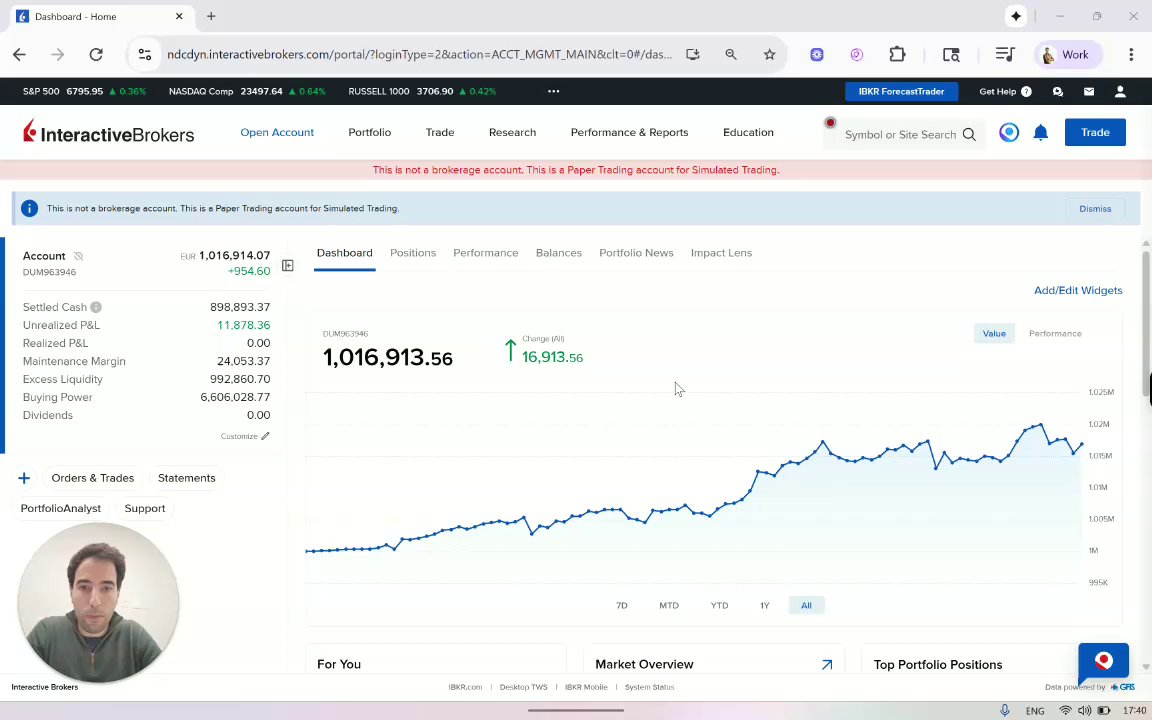Open Performance & Reports menu
The height and width of the screenshot is (720, 1152).
point(630,132)
